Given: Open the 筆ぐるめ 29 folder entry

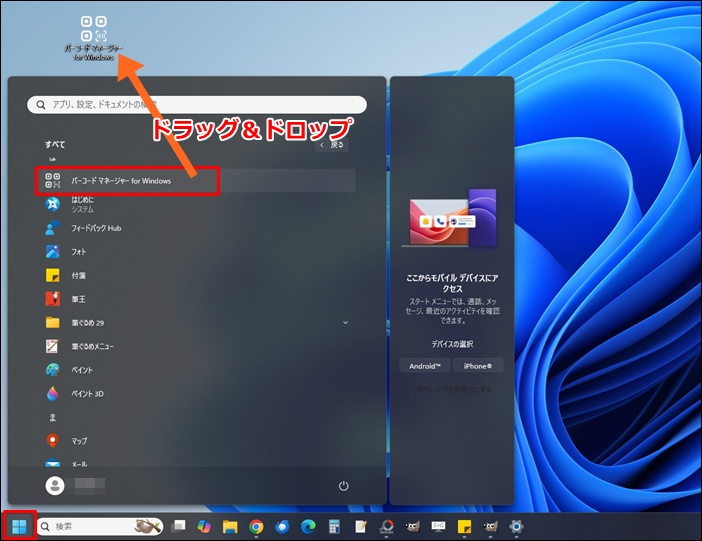Looking at the screenshot, I should pos(196,323).
